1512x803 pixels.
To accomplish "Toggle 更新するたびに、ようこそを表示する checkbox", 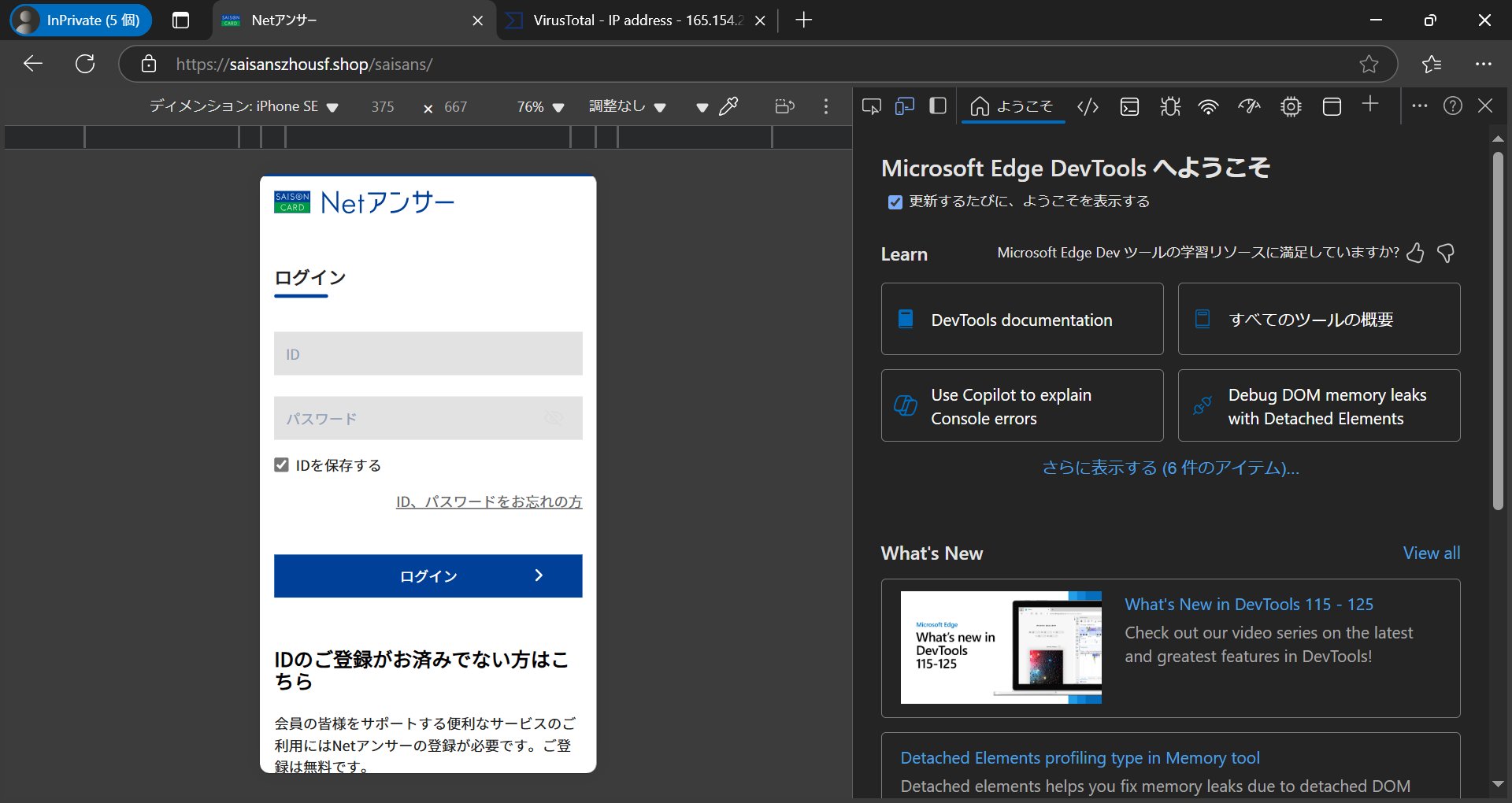I will tap(895, 202).
